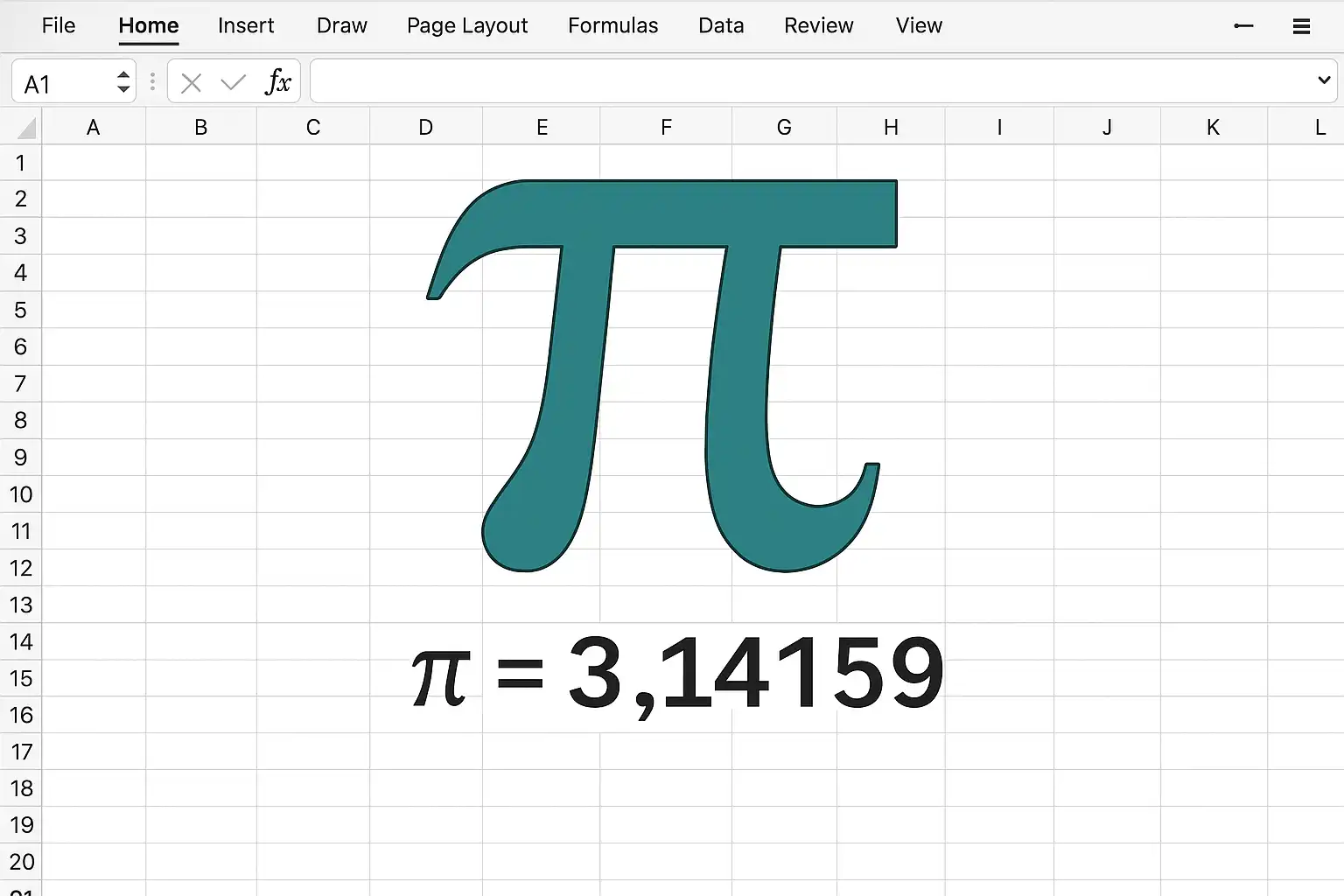This screenshot has height=896, width=1344.
Task: Select column G header
Action: pos(784,128)
